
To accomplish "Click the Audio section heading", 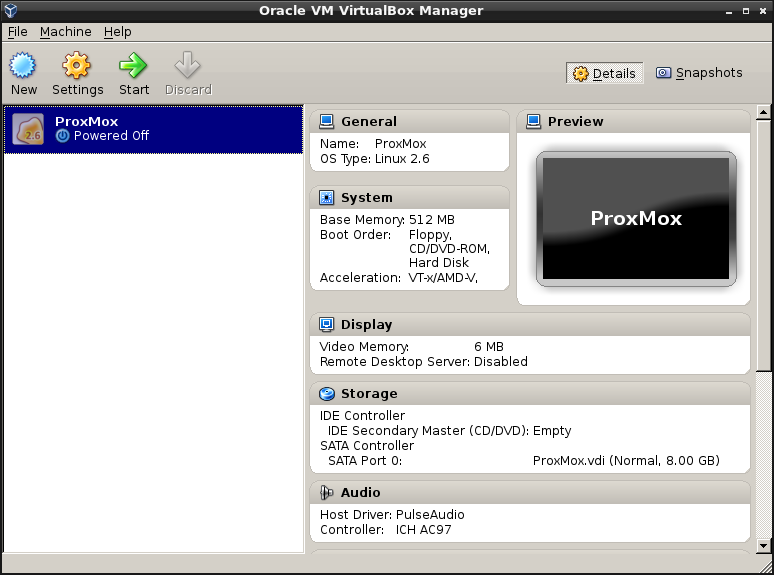I will tap(360, 492).
